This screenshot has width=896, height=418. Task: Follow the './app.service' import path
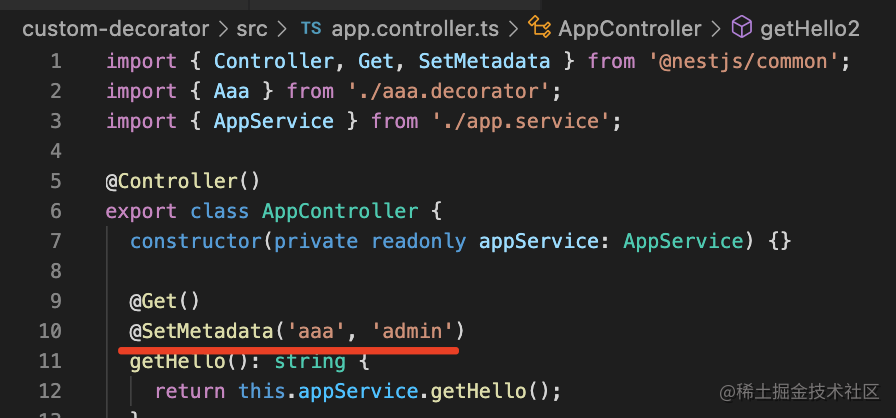pyautogui.click(x=526, y=122)
